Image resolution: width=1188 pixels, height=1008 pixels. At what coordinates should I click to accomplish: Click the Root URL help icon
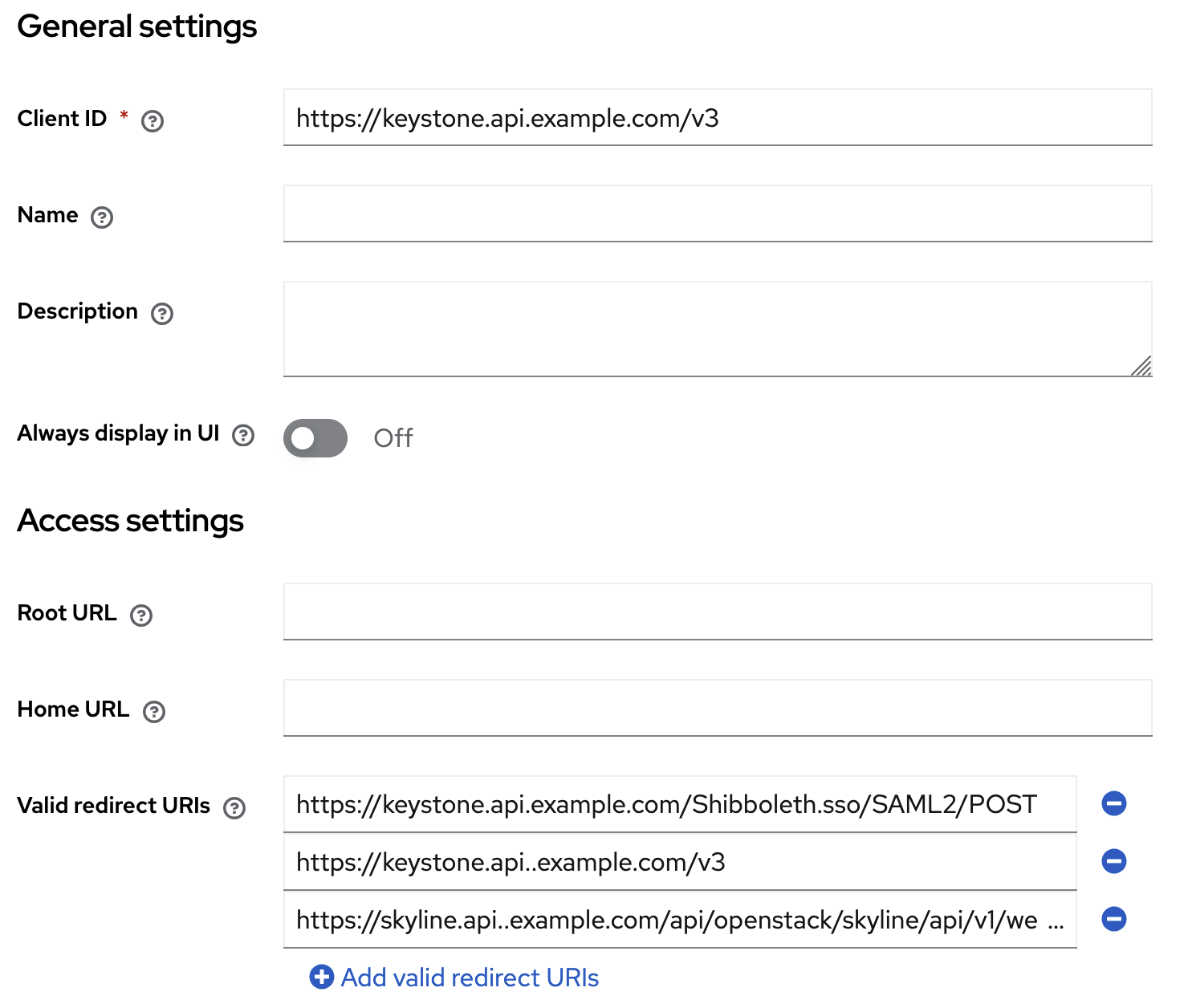141,616
